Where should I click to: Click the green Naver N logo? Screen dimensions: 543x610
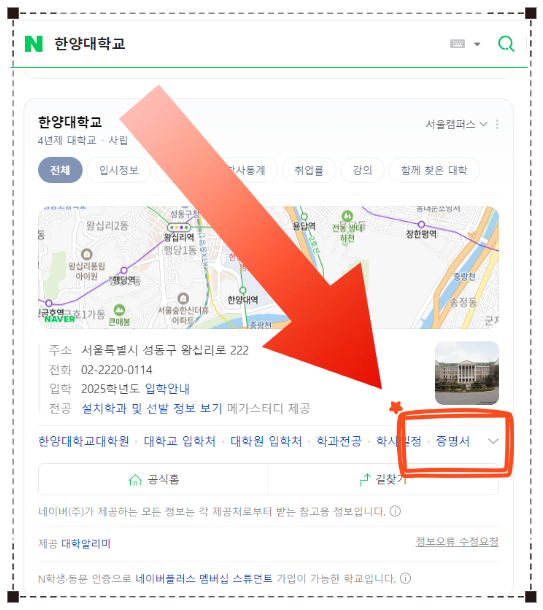(33, 44)
